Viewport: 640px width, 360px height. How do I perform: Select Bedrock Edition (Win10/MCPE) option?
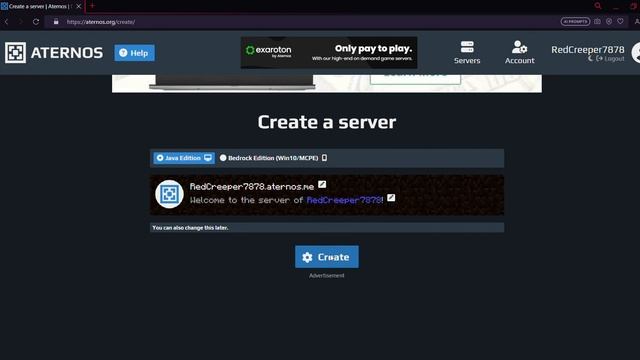pyautogui.click(x=273, y=158)
